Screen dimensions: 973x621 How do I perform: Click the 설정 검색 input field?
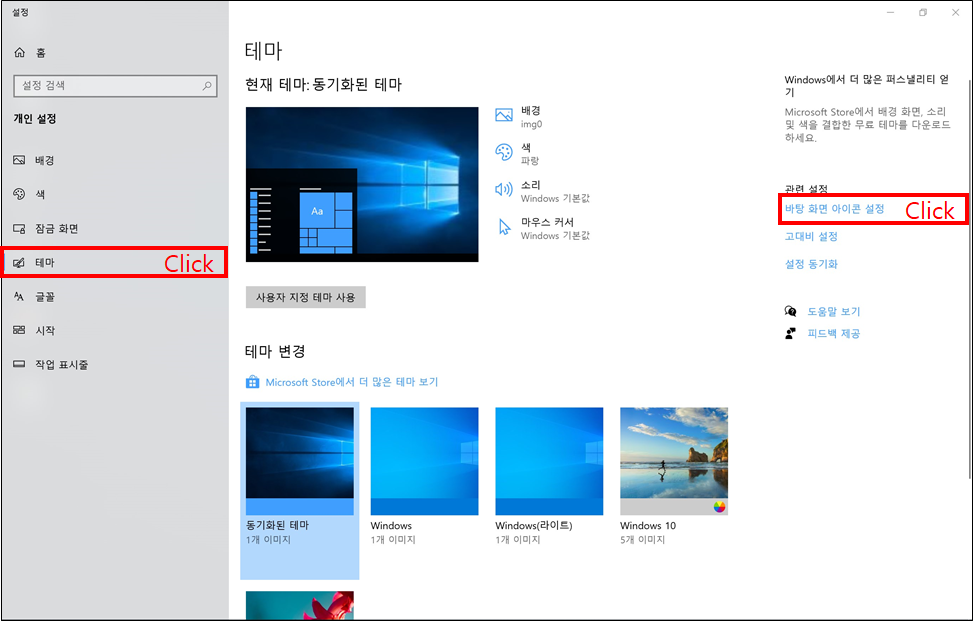115,86
